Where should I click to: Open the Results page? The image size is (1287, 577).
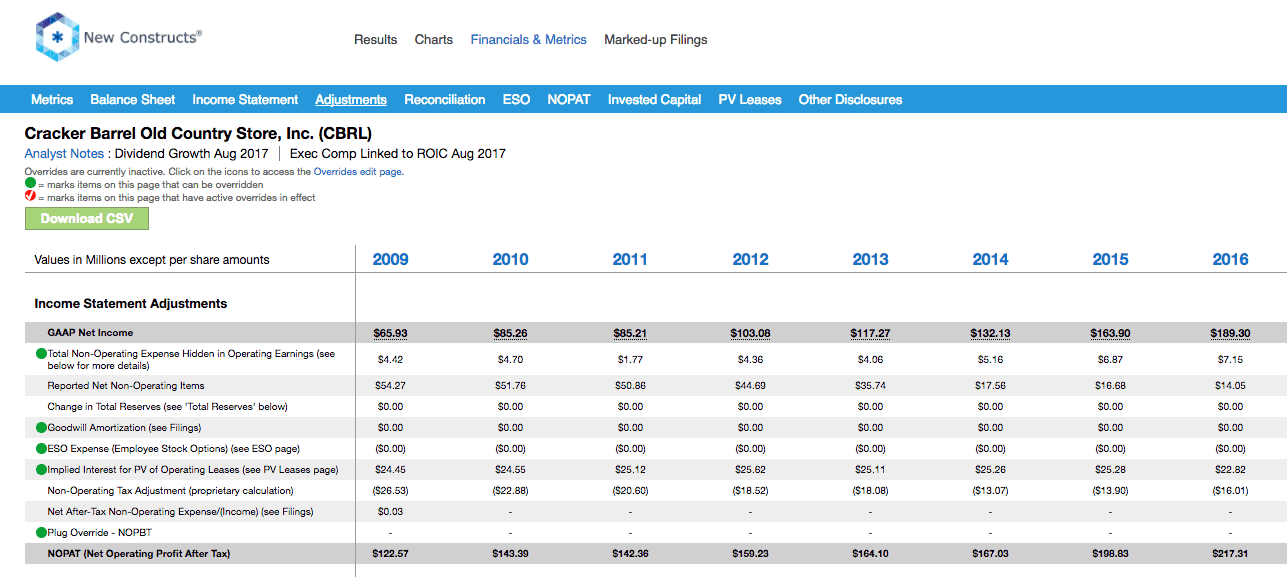[x=376, y=40]
